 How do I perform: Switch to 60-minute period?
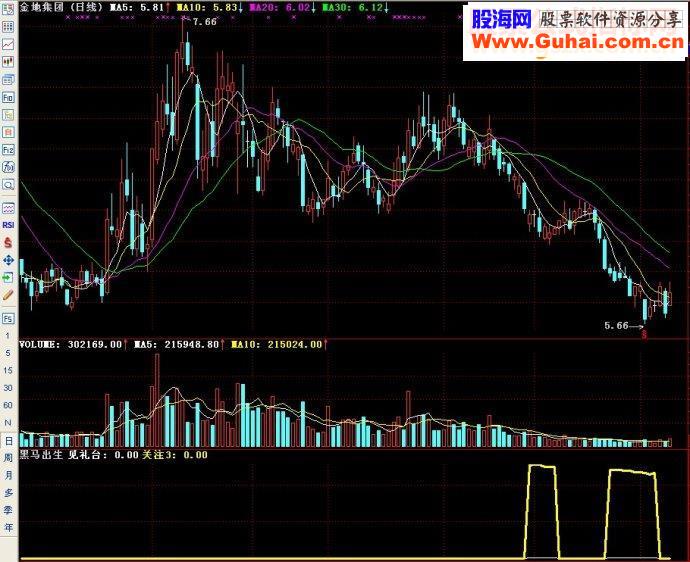click(7, 405)
